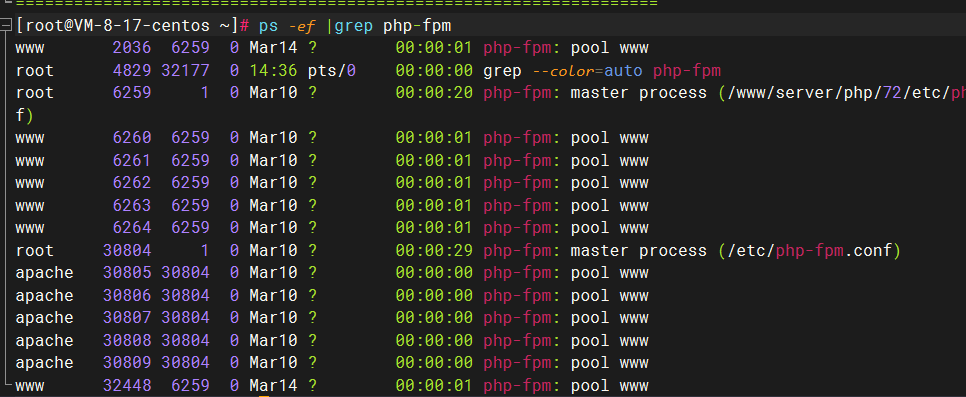966x397 pixels.
Task: Select PID 30806 of the apache process
Action: [127, 296]
